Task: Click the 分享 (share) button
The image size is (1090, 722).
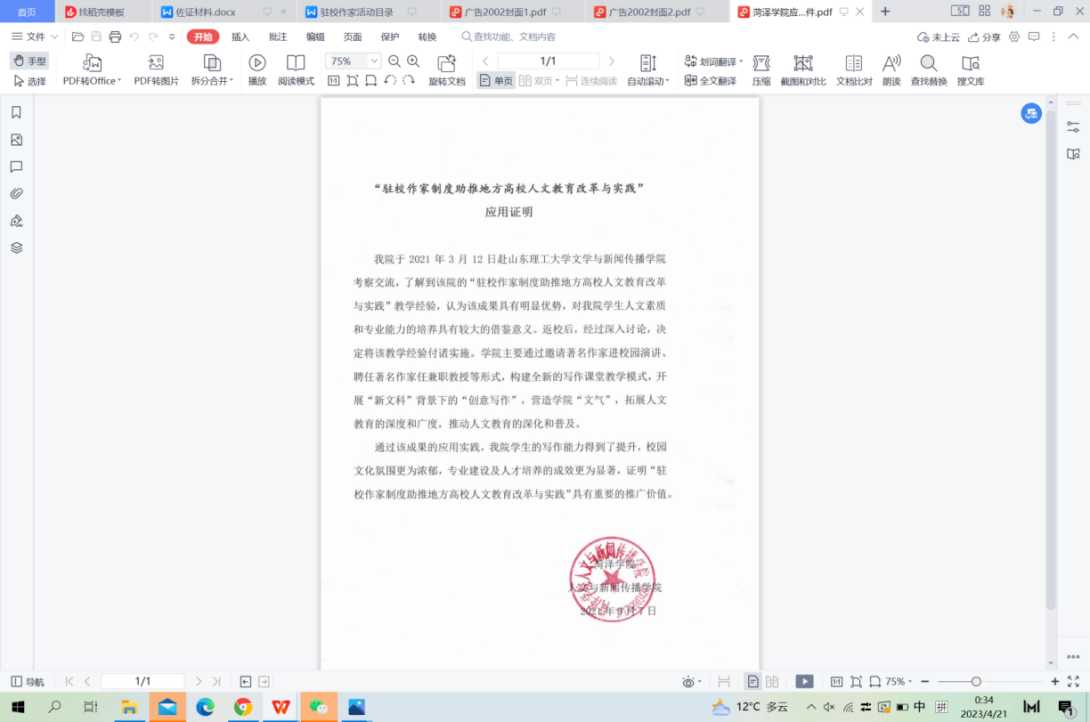Action: (984, 37)
